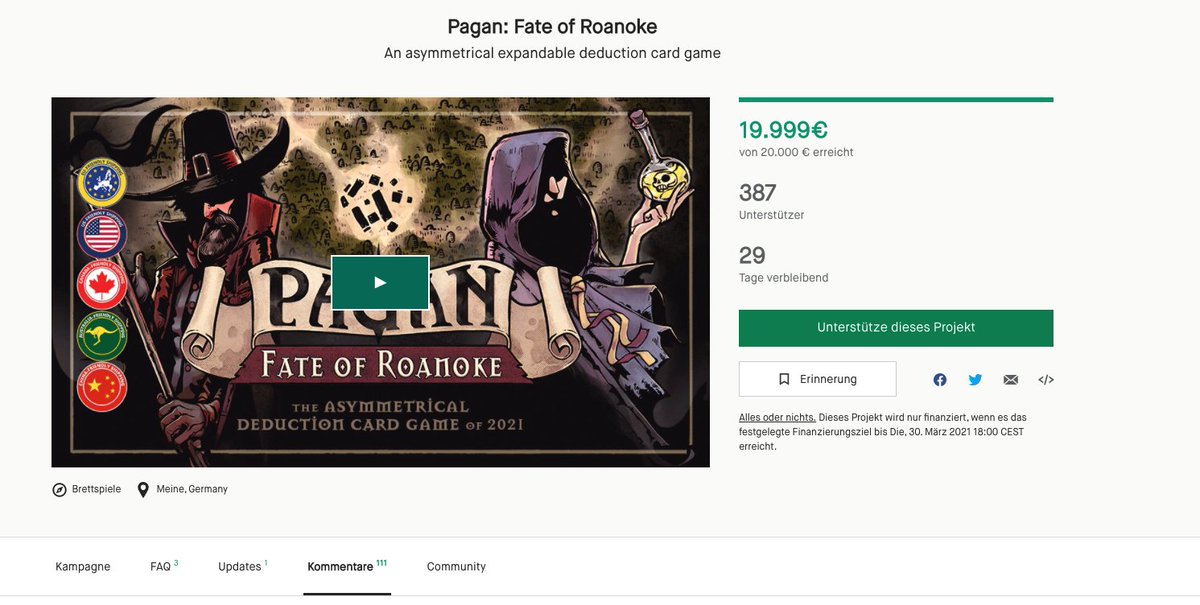1200x605 pixels.
Task: Open the Alles oder nichts link
Action: click(777, 417)
